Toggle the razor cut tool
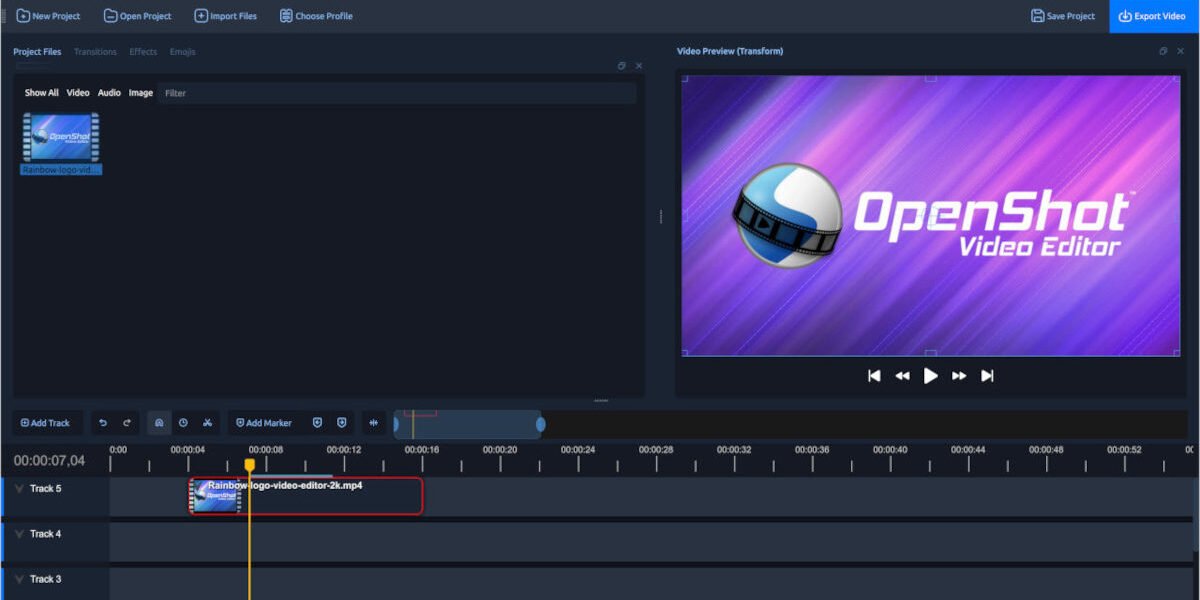1200x600 pixels. pos(207,423)
